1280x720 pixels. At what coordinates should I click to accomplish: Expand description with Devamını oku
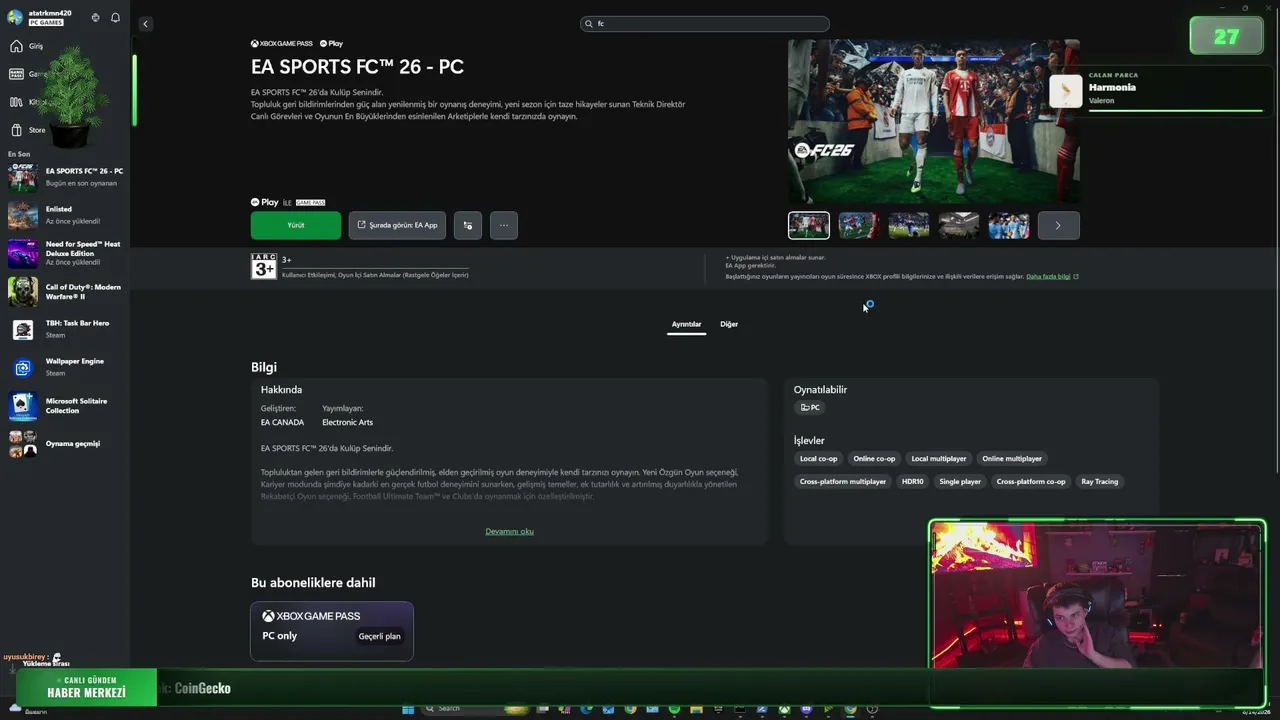tap(509, 531)
